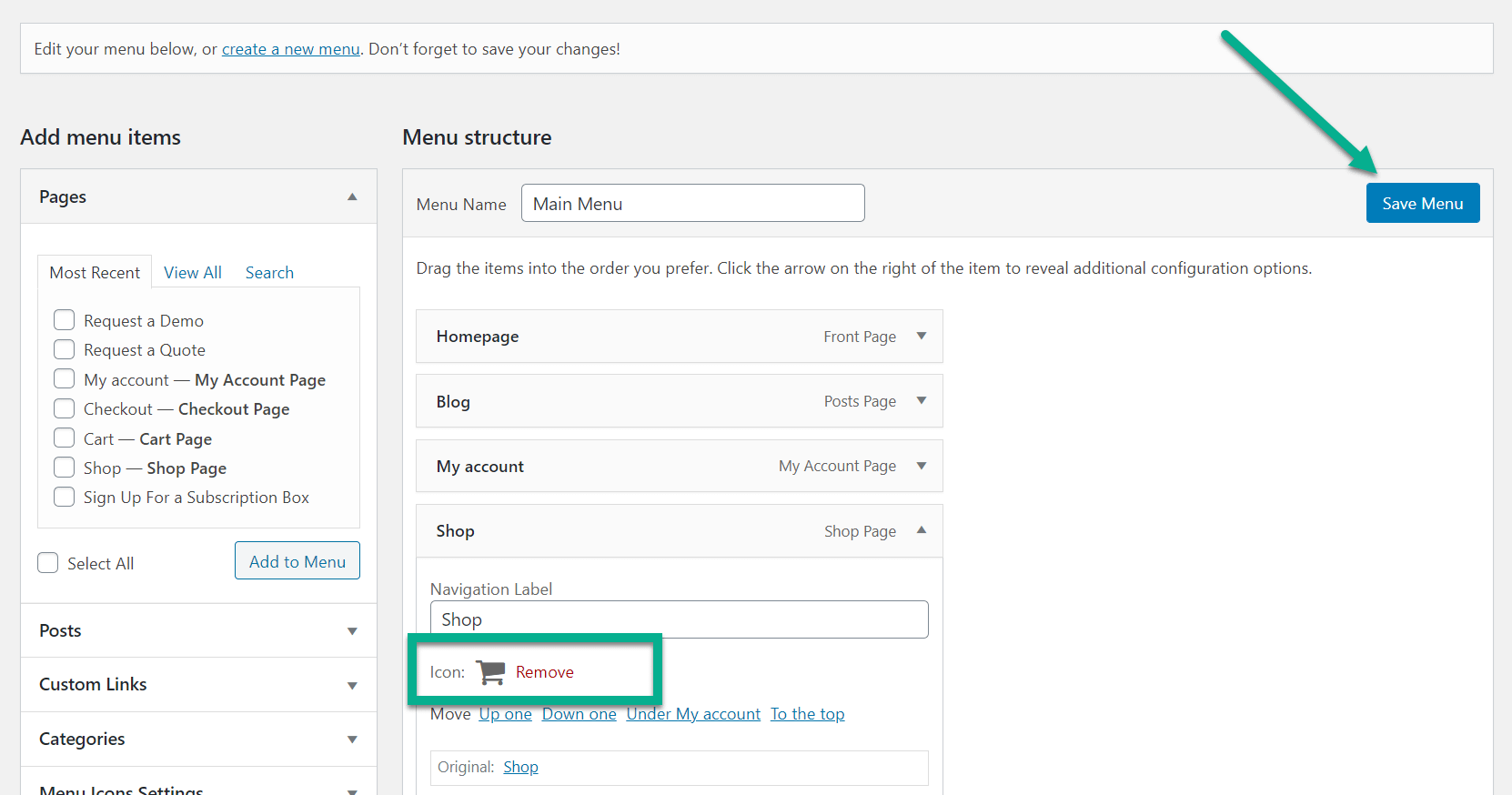The image size is (1512, 795).
Task: Open the Search tab in Pages
Action: [x=269, y=273]
